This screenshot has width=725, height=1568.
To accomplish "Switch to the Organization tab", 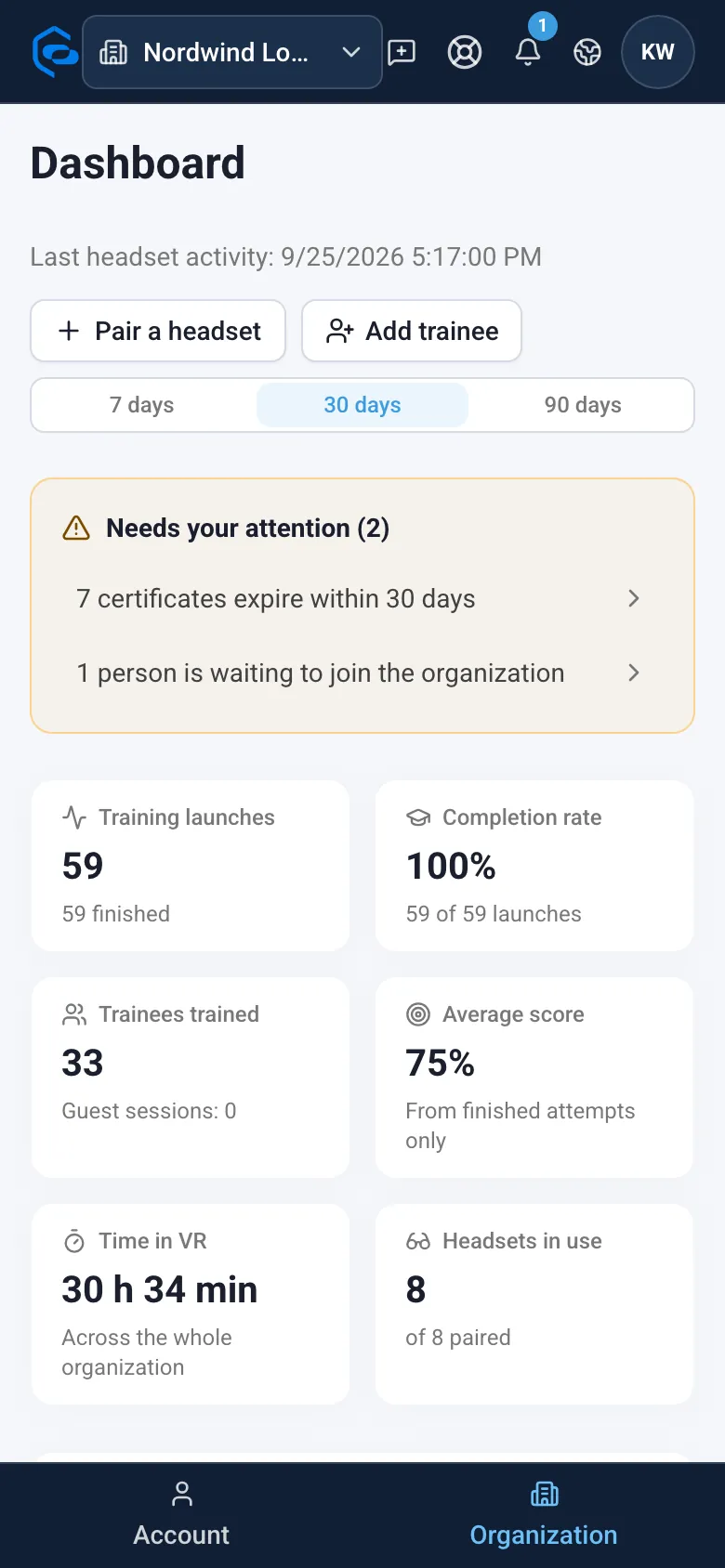I will (544, 1515).
